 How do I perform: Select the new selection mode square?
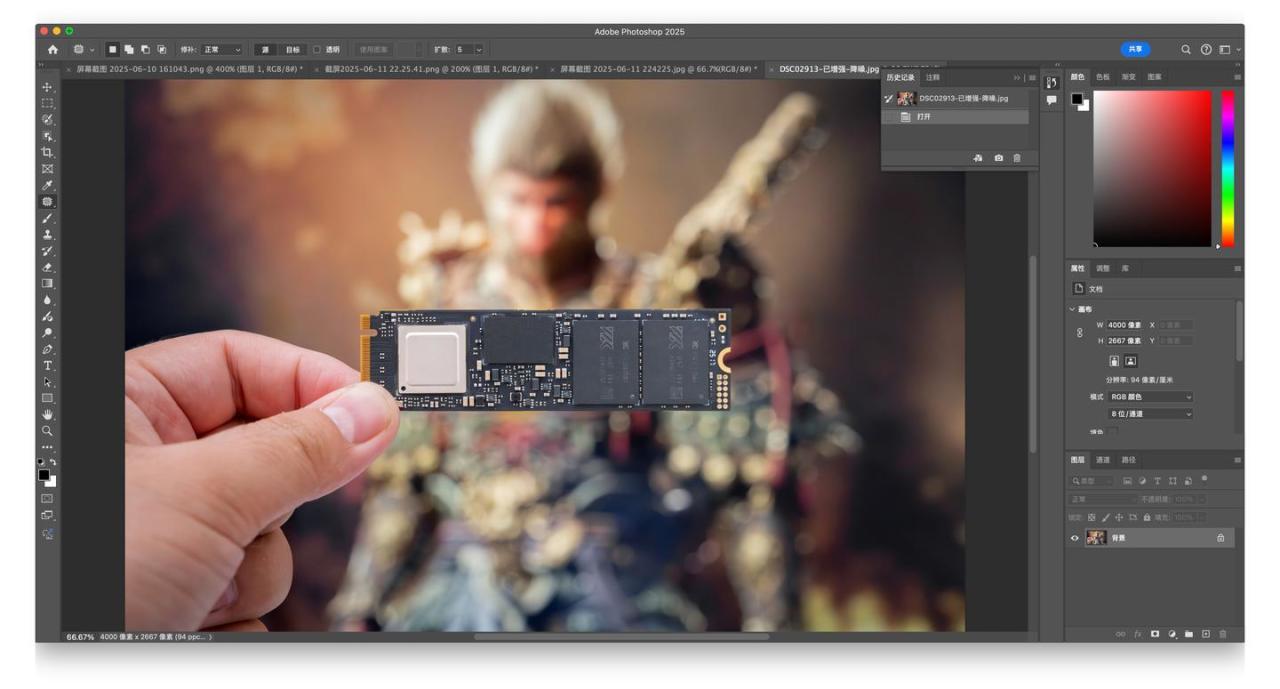pyautogui.click(x=112, y=49)
